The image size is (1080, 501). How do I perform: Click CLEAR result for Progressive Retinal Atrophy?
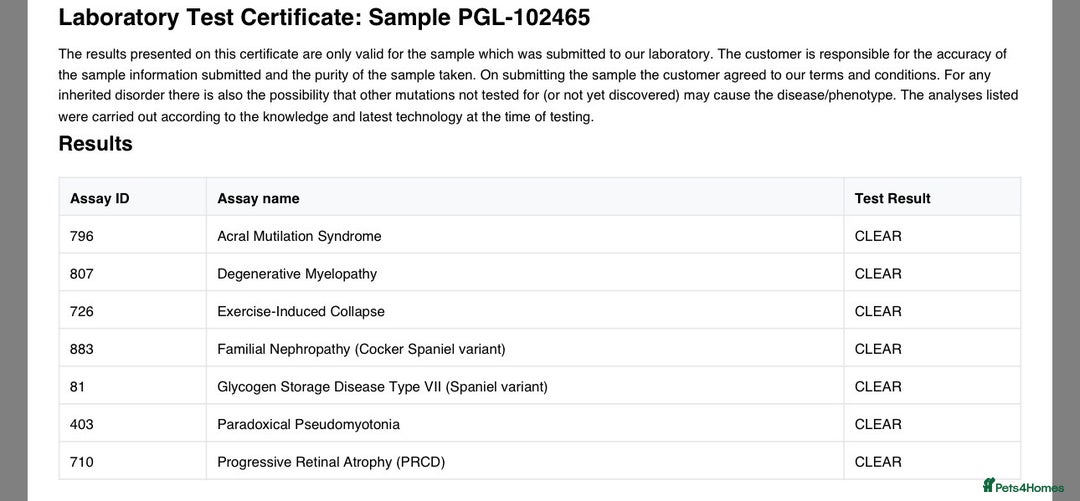(x=878, y=462)
